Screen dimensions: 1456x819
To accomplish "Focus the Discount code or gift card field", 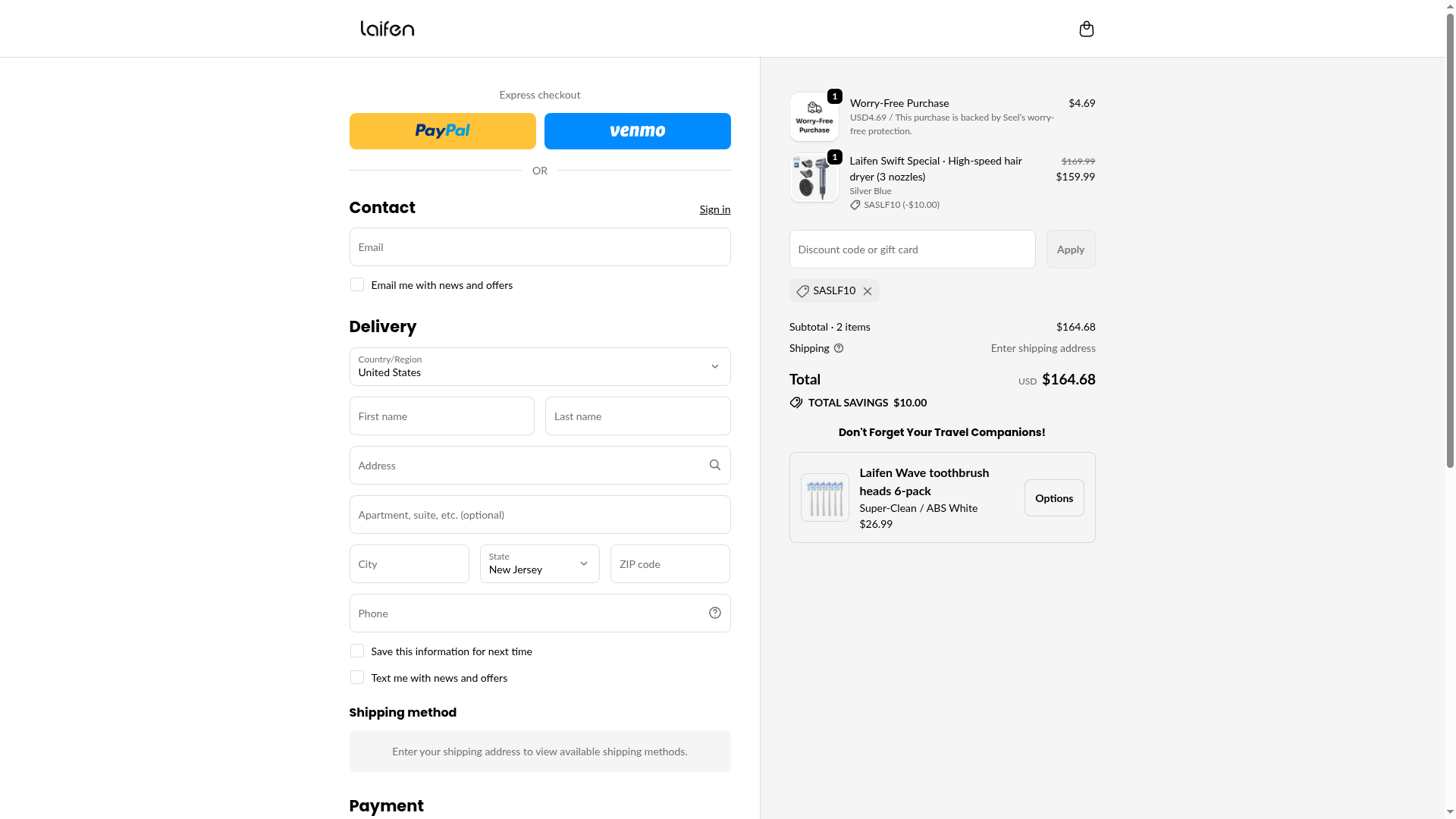I will click(x=912, y=249).
